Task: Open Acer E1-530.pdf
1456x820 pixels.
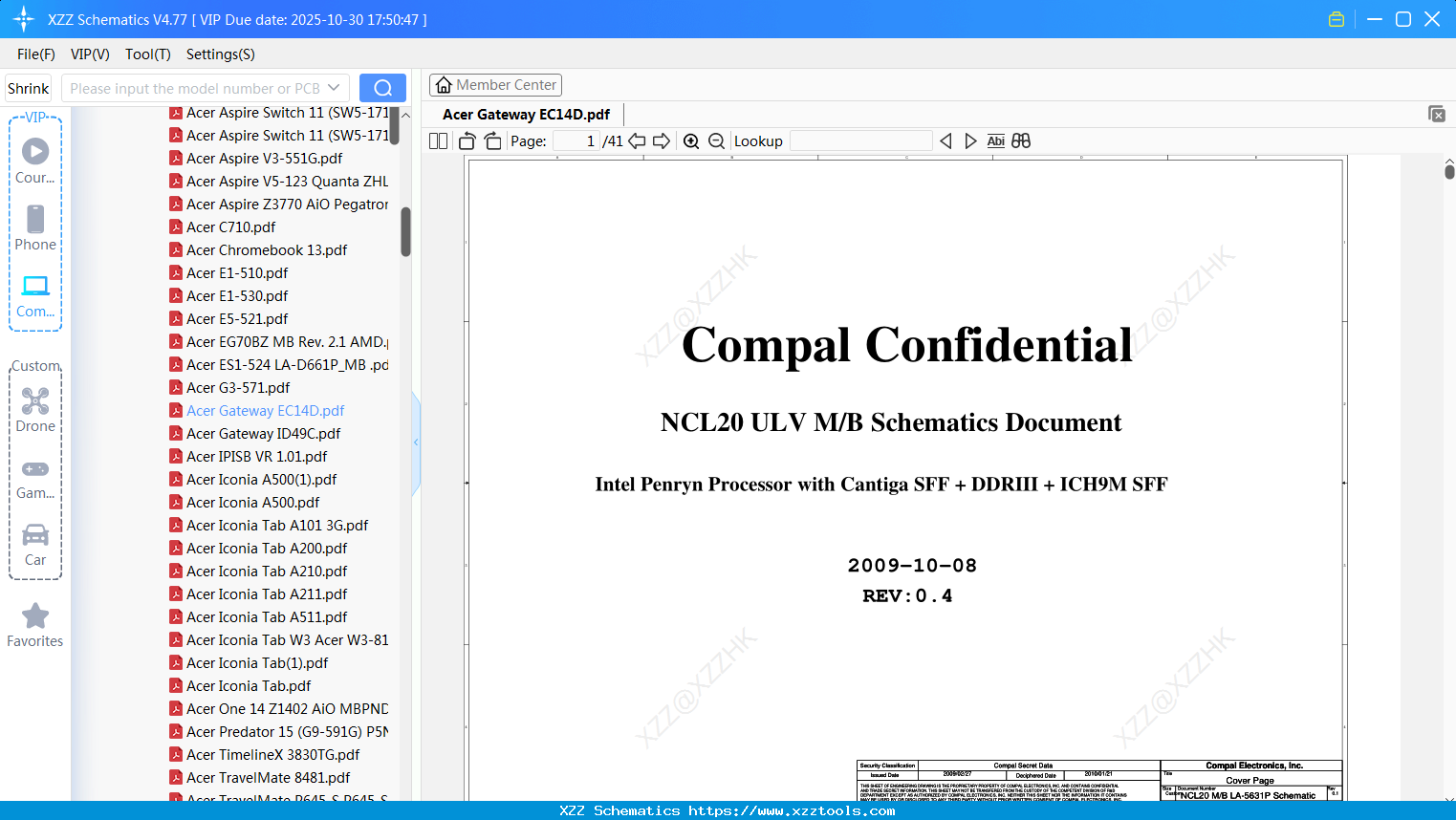Action: (x=228, y=296)
